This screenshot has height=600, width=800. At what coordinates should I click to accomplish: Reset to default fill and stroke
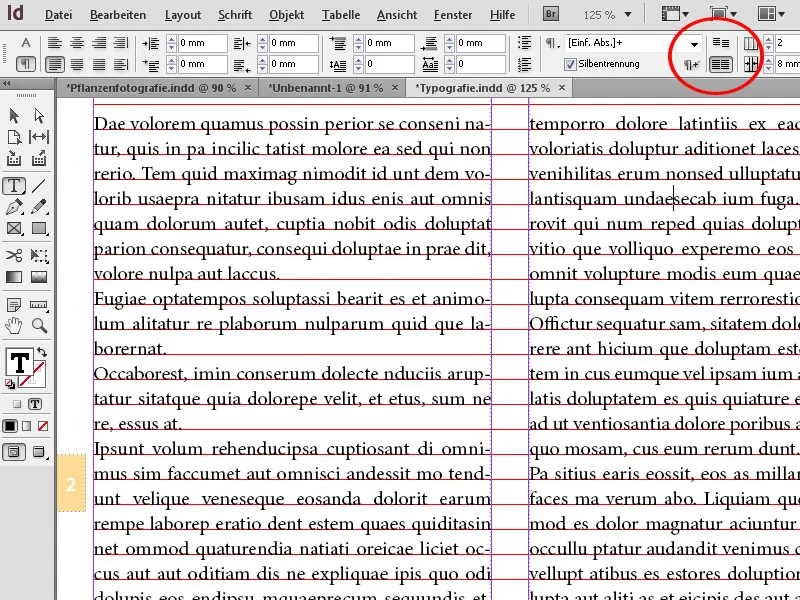(9, 384)
